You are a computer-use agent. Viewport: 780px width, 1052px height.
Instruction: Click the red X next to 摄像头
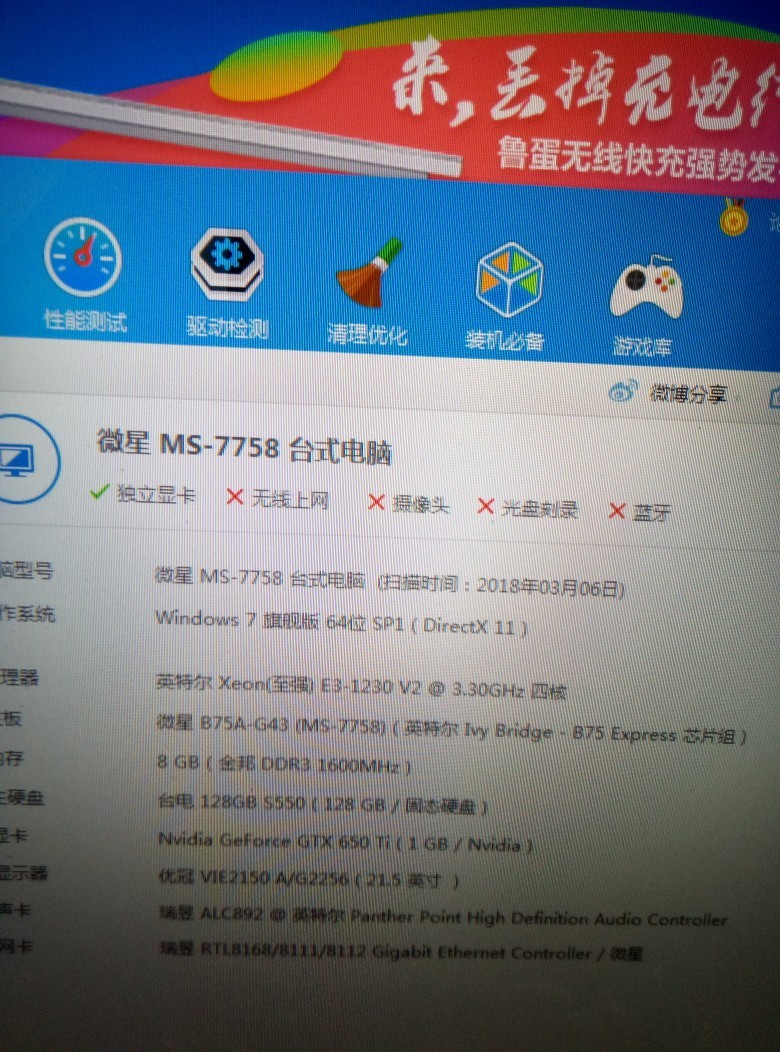[x=376, y=503]
